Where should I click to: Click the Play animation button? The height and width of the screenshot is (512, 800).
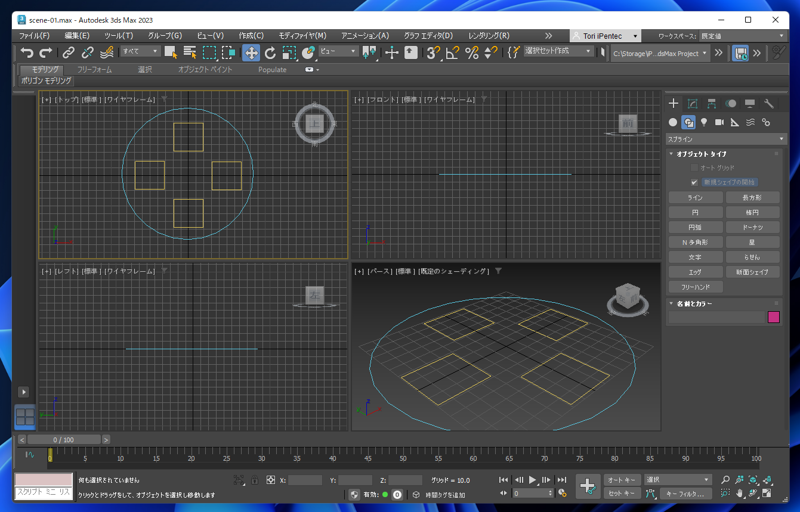[532, 480]
